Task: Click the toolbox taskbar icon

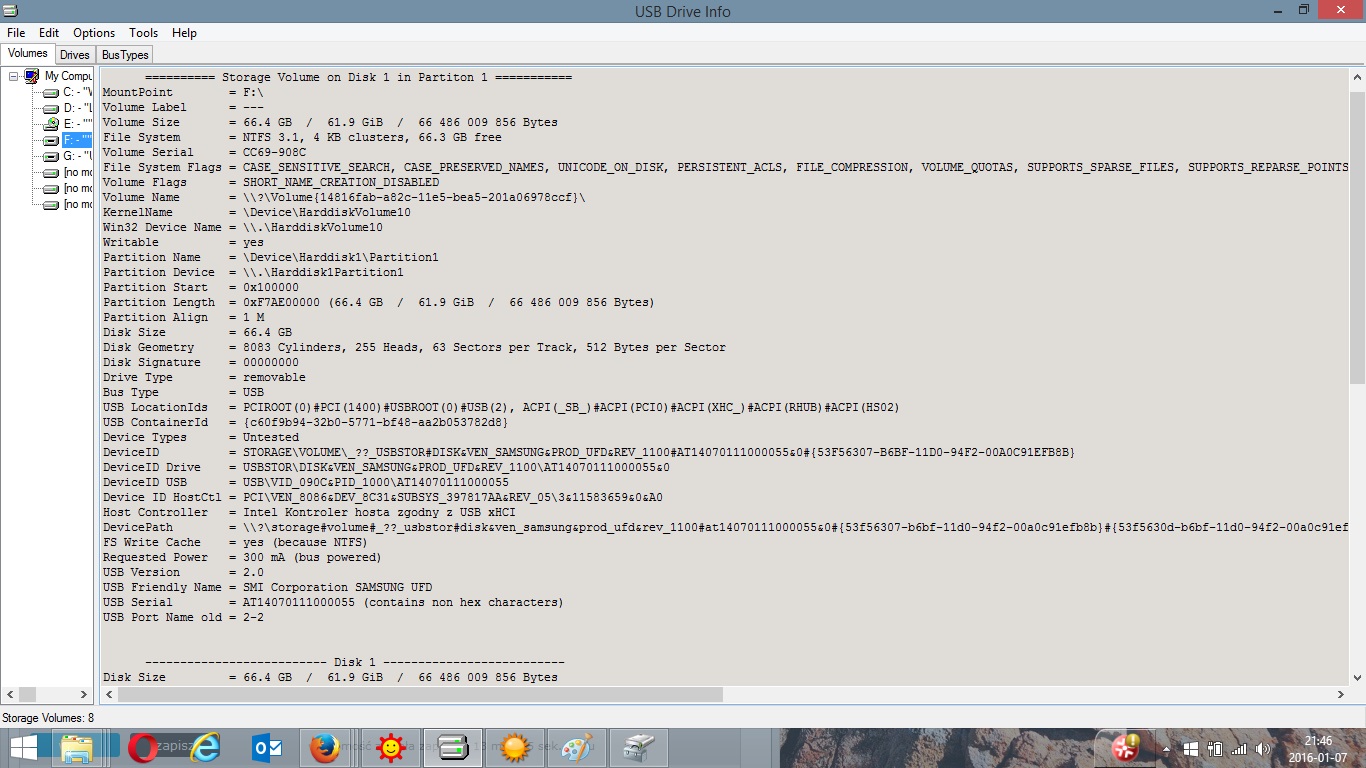Action: pyautogui.click(x=638, y=747)
